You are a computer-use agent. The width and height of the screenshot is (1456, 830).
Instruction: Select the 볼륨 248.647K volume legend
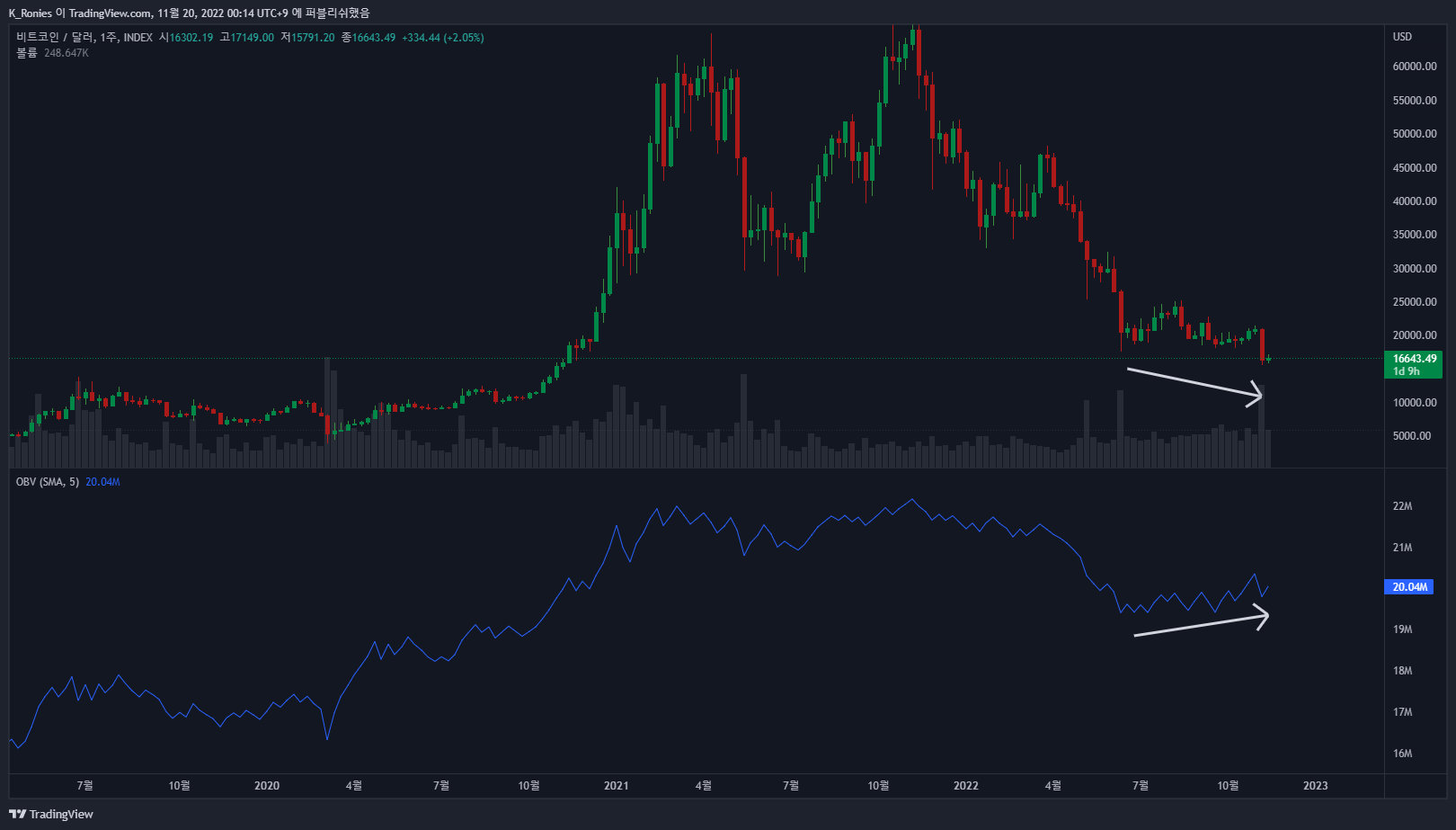pyautogui.click(x=52, y=53)
